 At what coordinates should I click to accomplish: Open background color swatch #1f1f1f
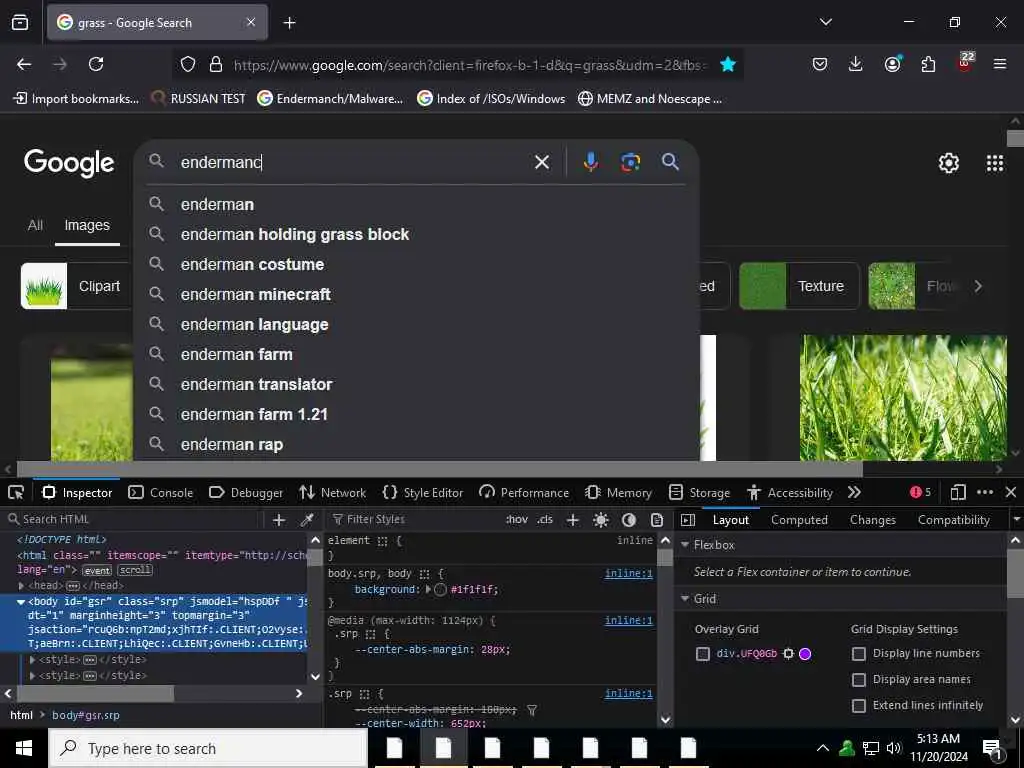click(440, 590)
